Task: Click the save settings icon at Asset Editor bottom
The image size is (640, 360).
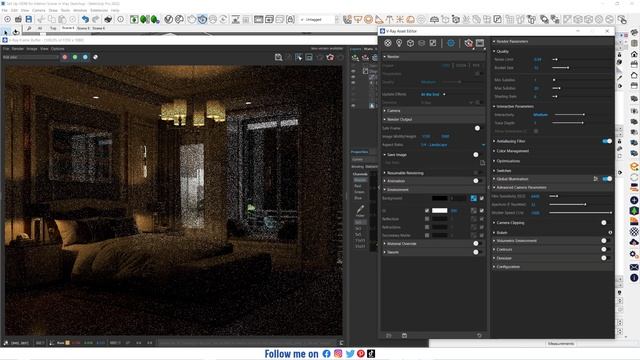Action: 404,336
